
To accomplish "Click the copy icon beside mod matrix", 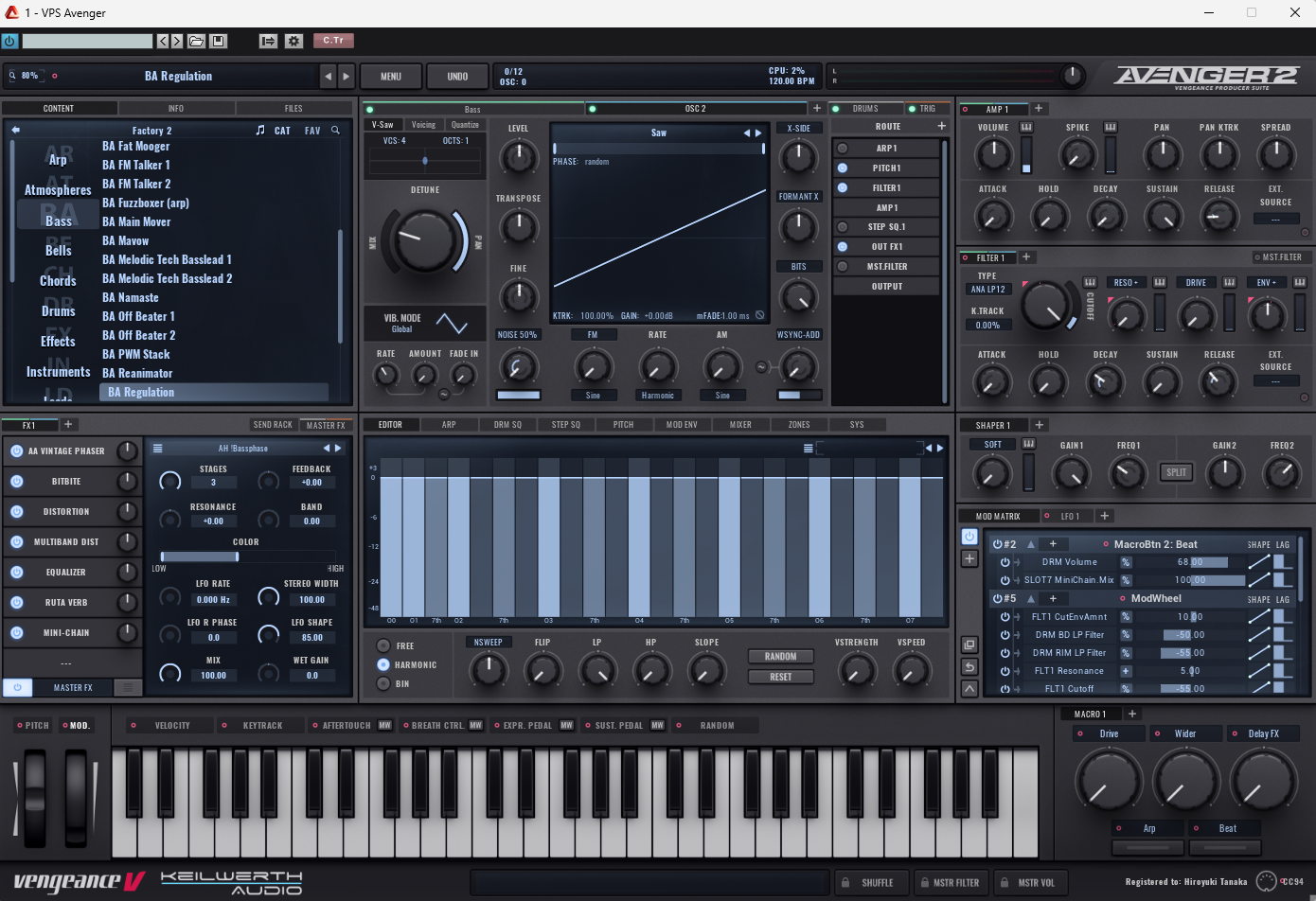I will pyautogui.click(x=969, y=645).
